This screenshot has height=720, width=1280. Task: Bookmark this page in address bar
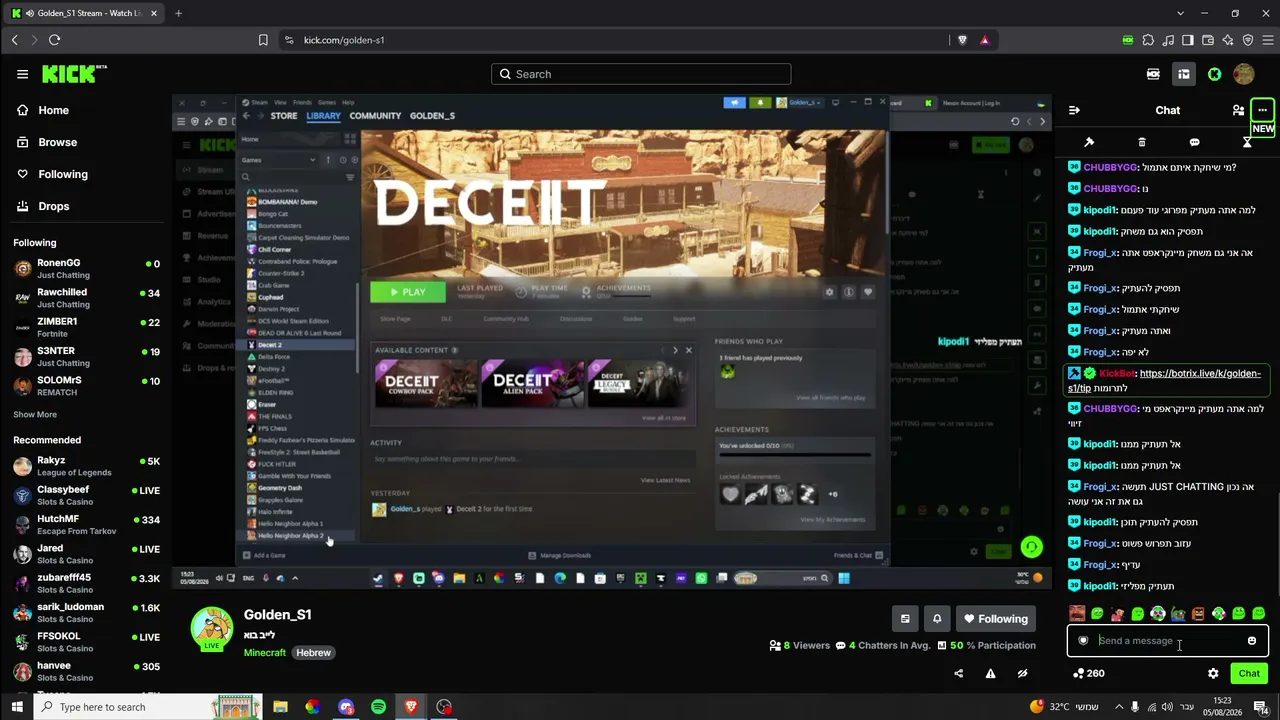263,40
